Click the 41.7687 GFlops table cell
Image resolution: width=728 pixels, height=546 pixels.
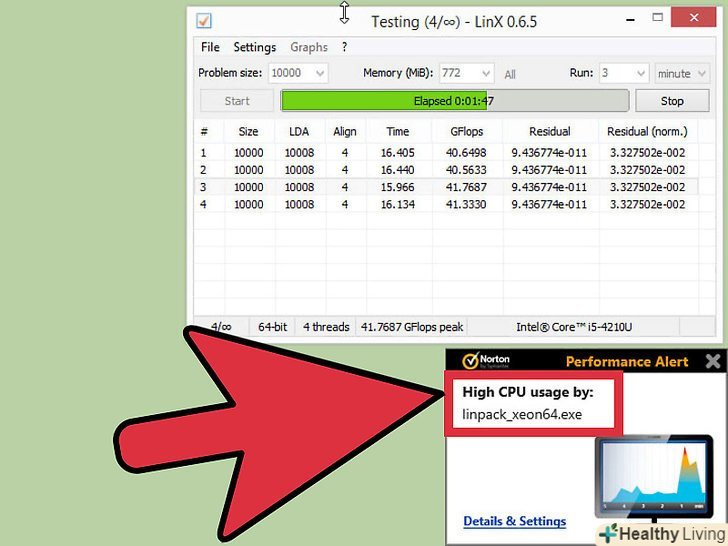click(x=466, y=187)
